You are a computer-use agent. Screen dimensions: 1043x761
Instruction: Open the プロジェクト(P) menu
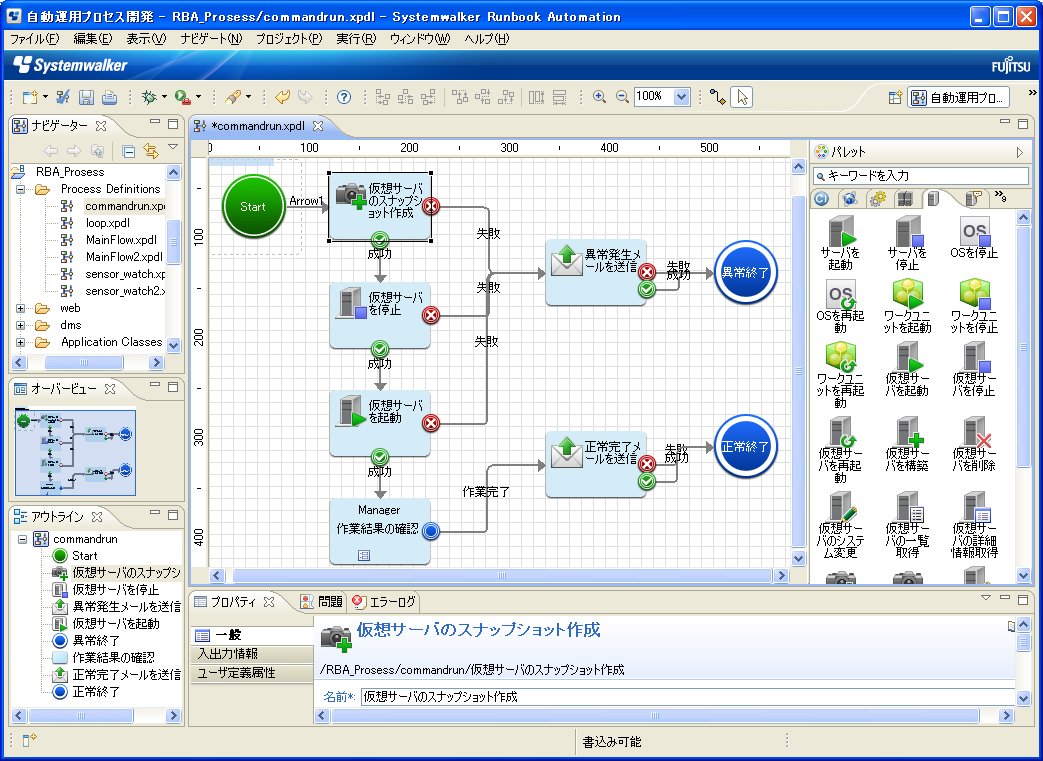coord(289,39)
